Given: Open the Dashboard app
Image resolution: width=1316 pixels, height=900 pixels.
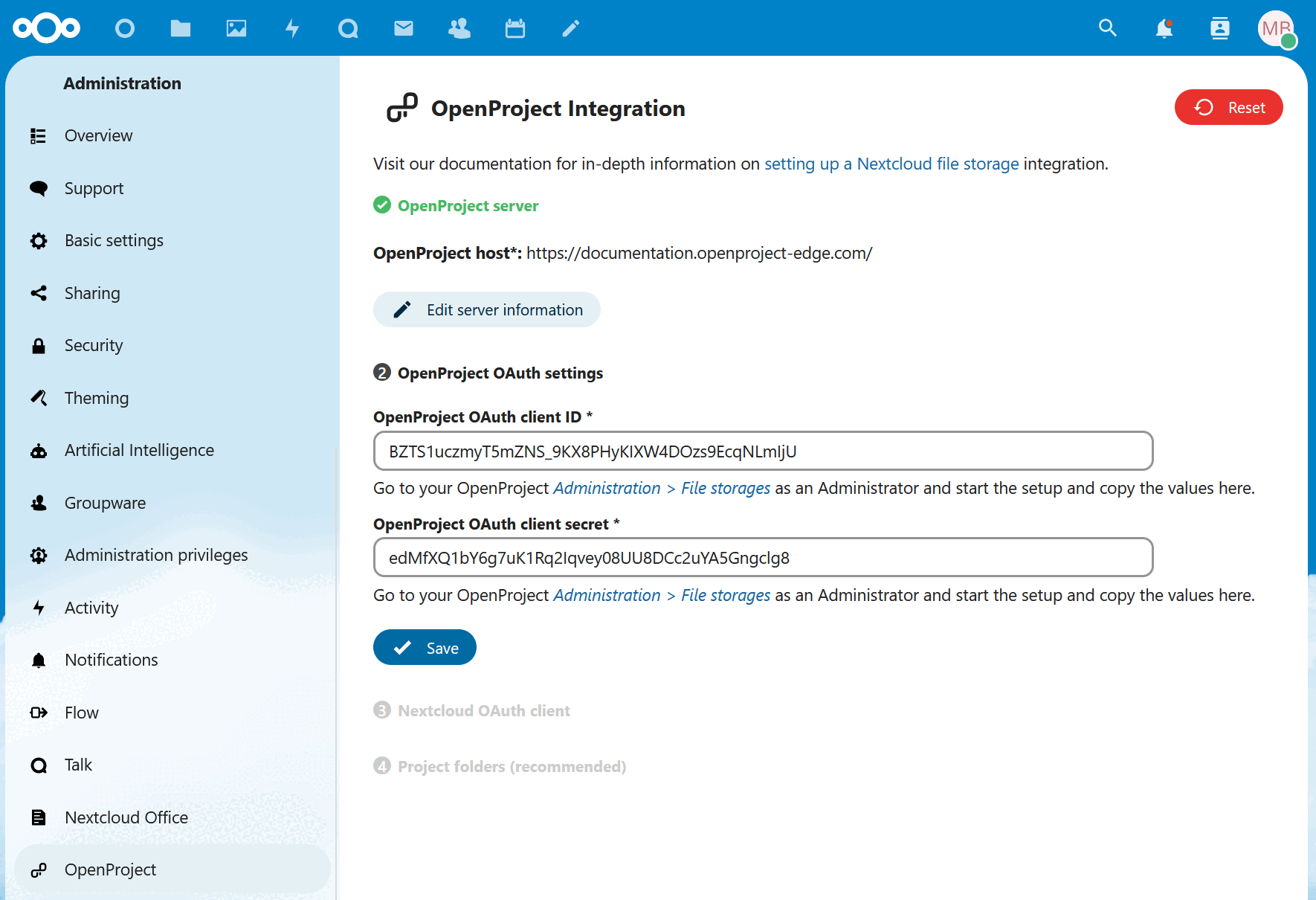Looking at the screenshot, I should pyautogui.click(x=125, y=28).
